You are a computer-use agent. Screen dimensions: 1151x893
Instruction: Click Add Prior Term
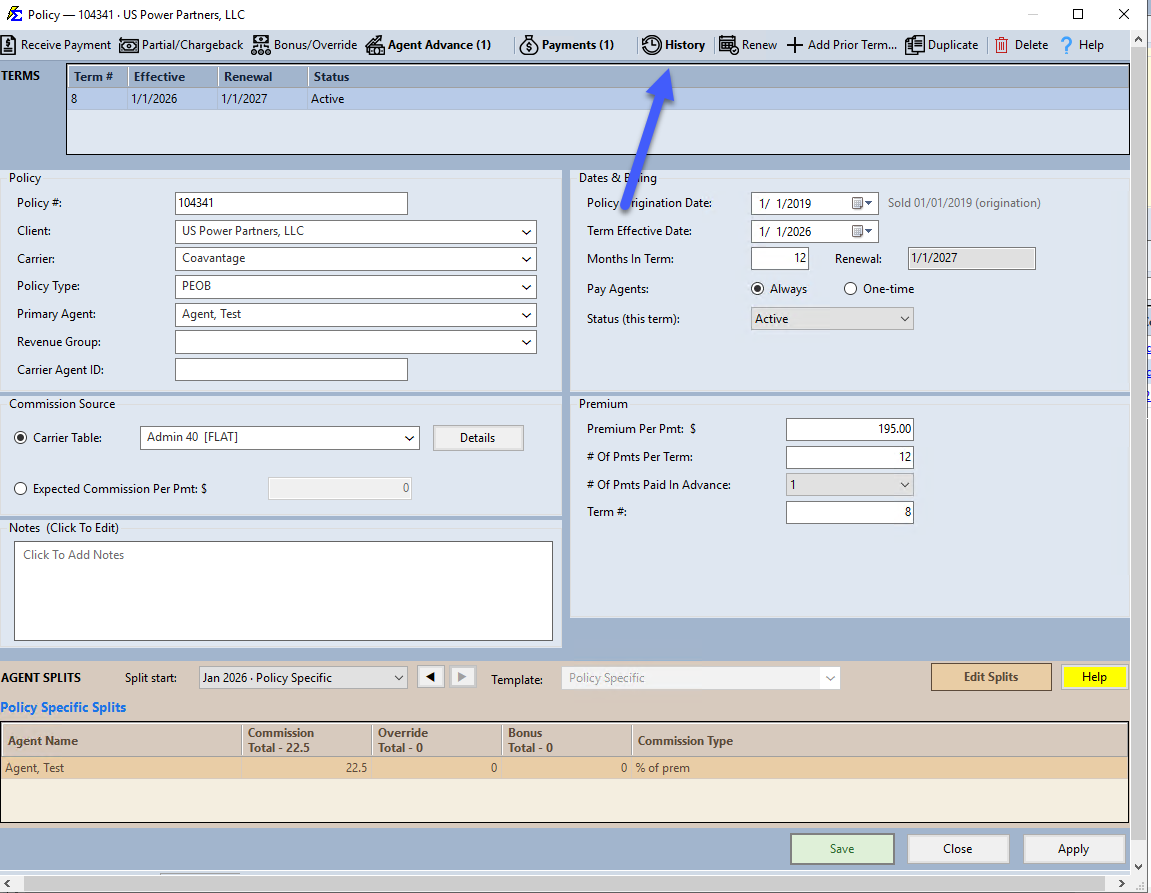pyautogui.click(x=842, y=45)
